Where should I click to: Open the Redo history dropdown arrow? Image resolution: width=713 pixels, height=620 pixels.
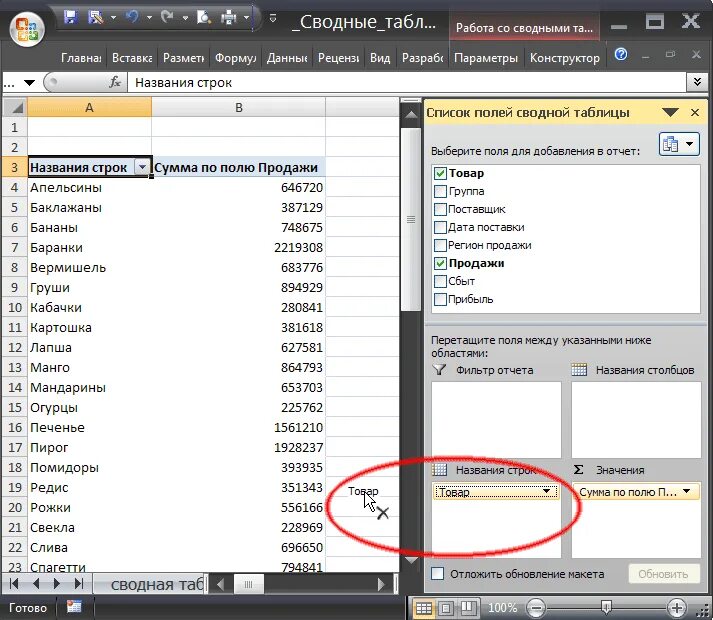pos(185,18)
